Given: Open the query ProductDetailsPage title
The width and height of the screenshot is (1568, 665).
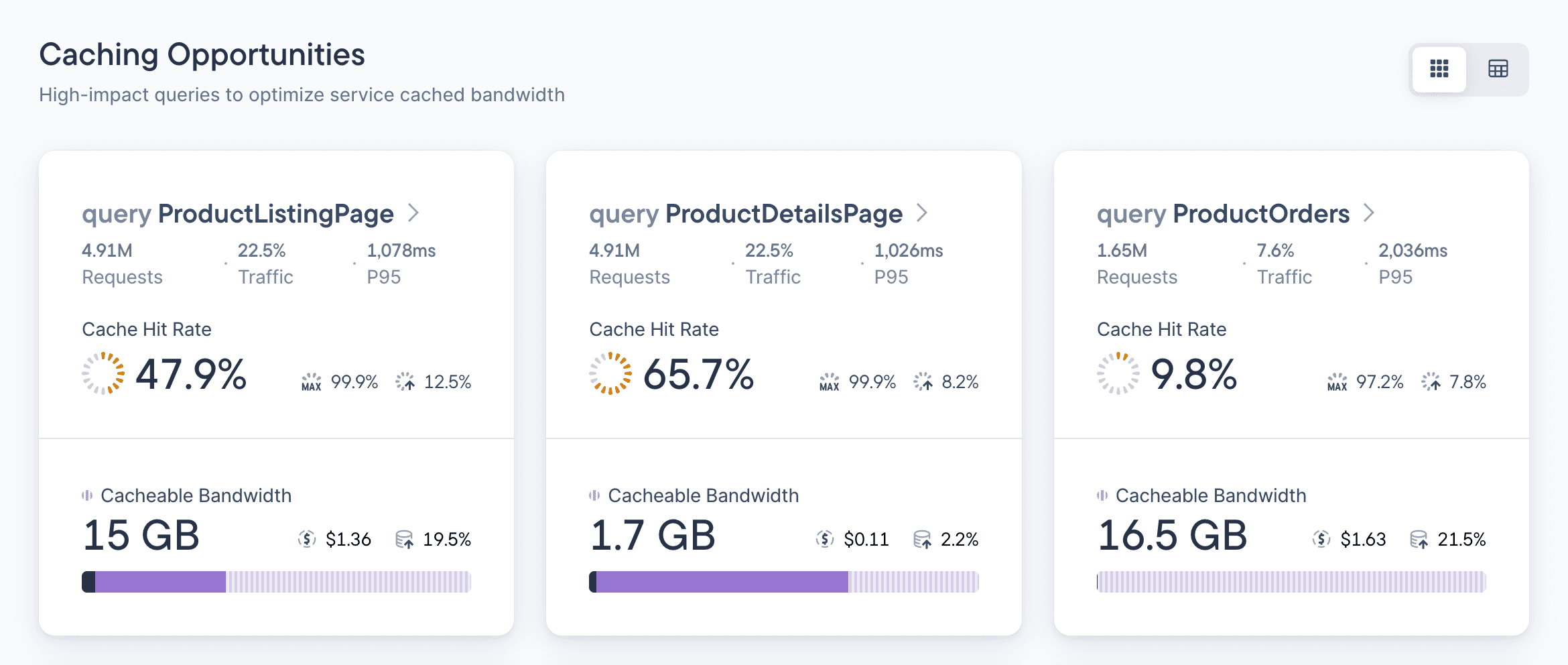Looking at the screenshot, I should tap(745, 214).
